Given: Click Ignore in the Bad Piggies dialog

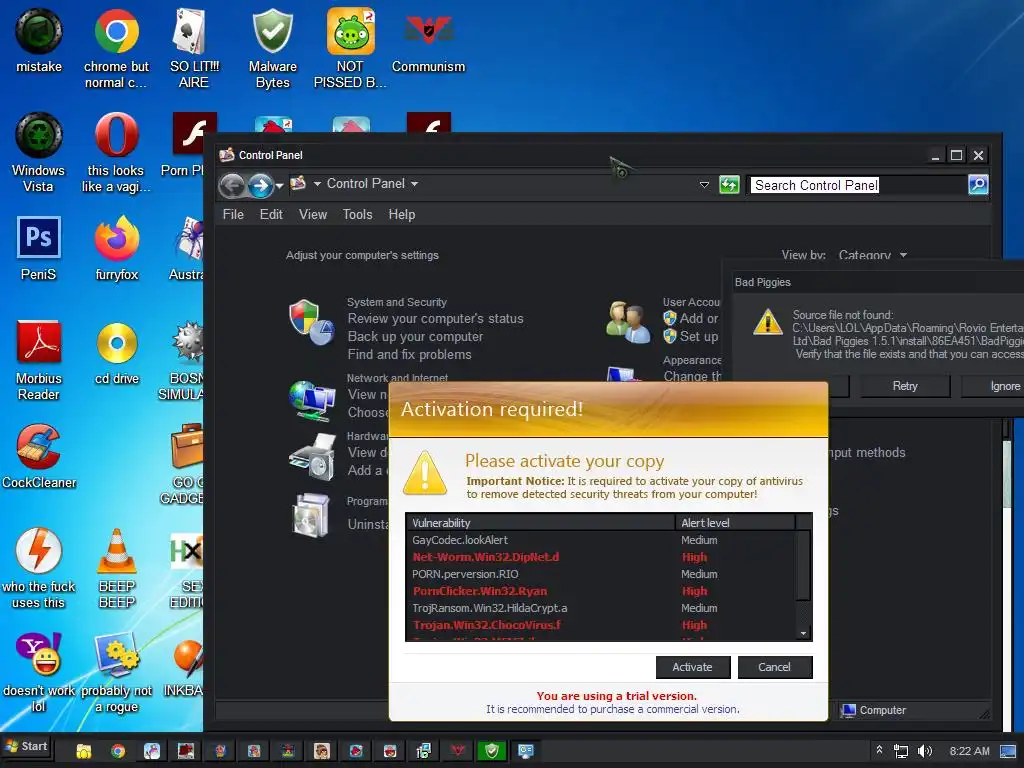Looking at the screenshot, I should click(x=993, y=386).
